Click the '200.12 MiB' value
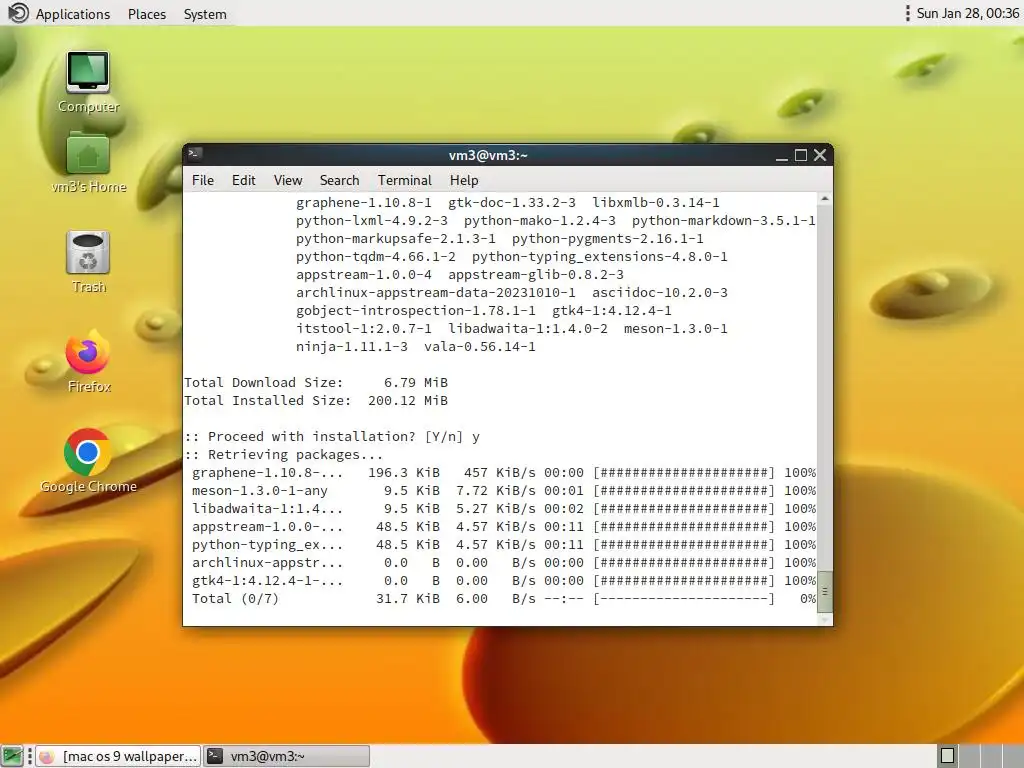Screen dimensions: 1024x768 click(x=408, y=400)
